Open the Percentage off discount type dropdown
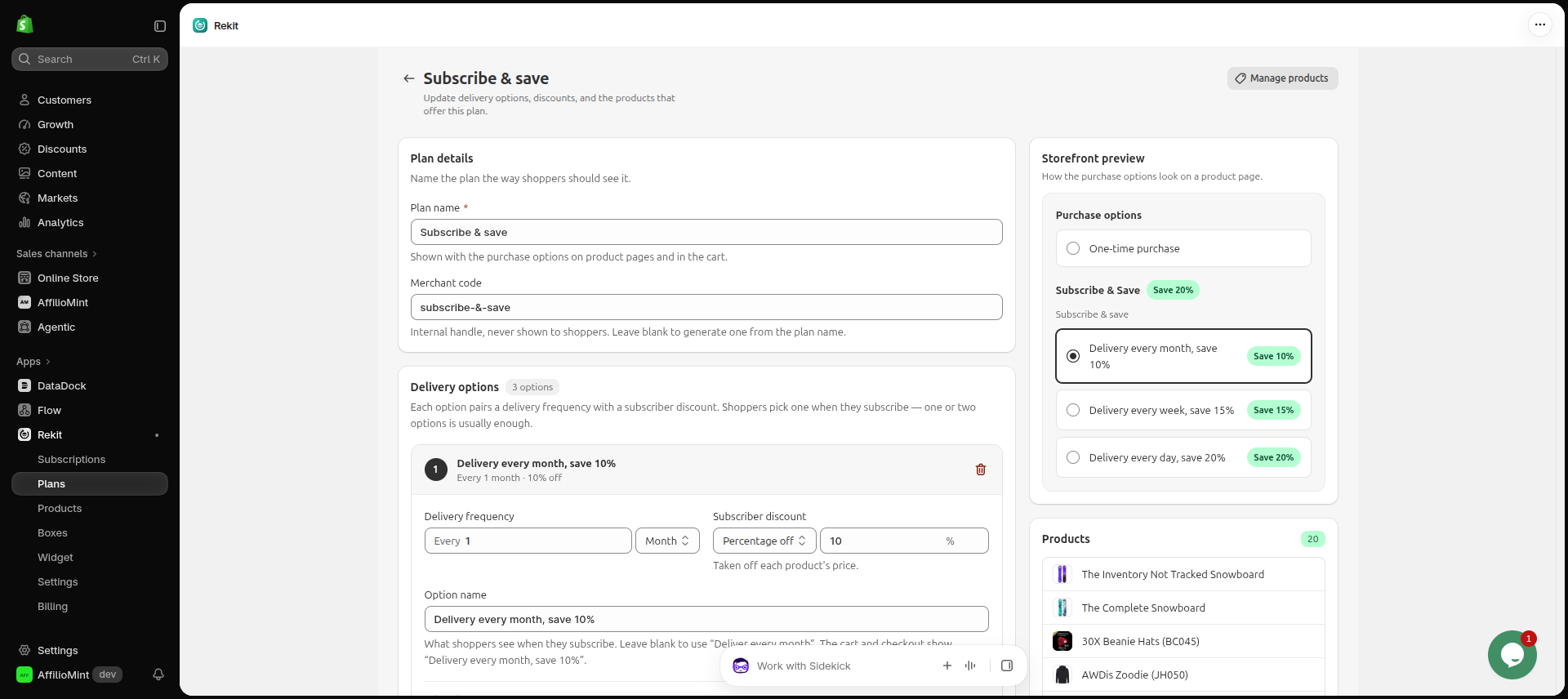The image size is (1568, 699). tap(764, 541)
